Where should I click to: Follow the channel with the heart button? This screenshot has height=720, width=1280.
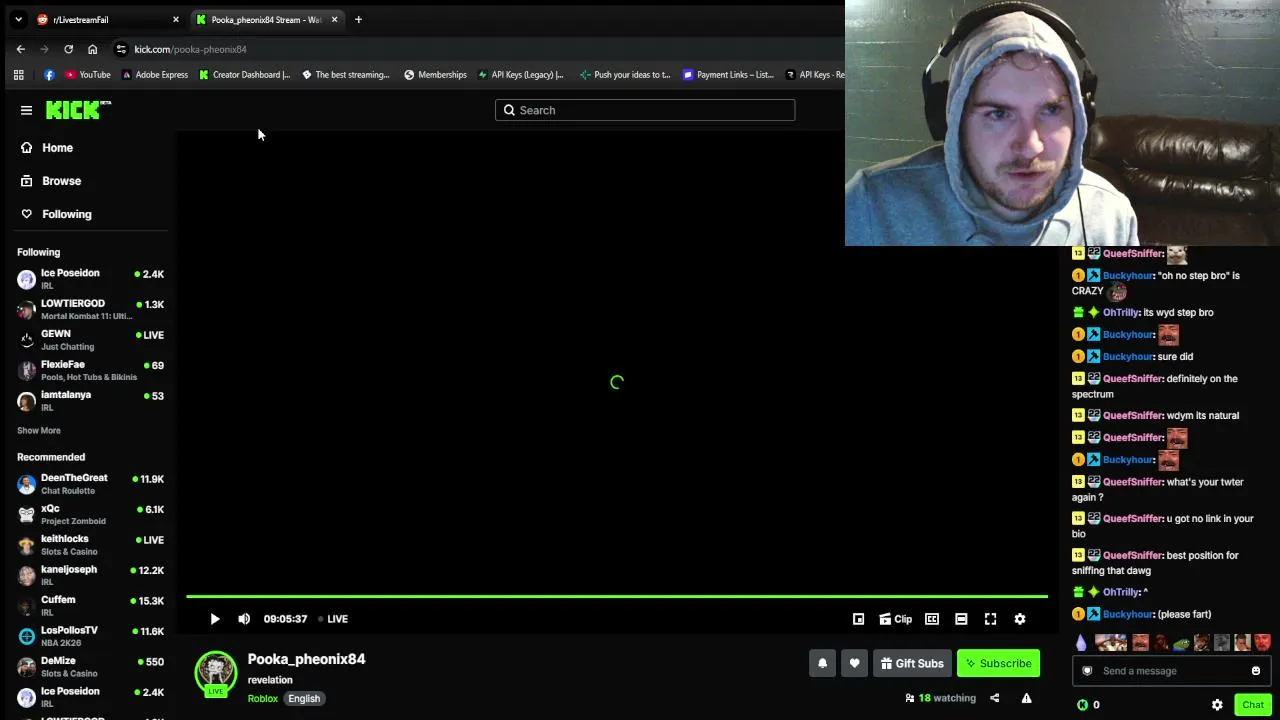coord(854,663)
